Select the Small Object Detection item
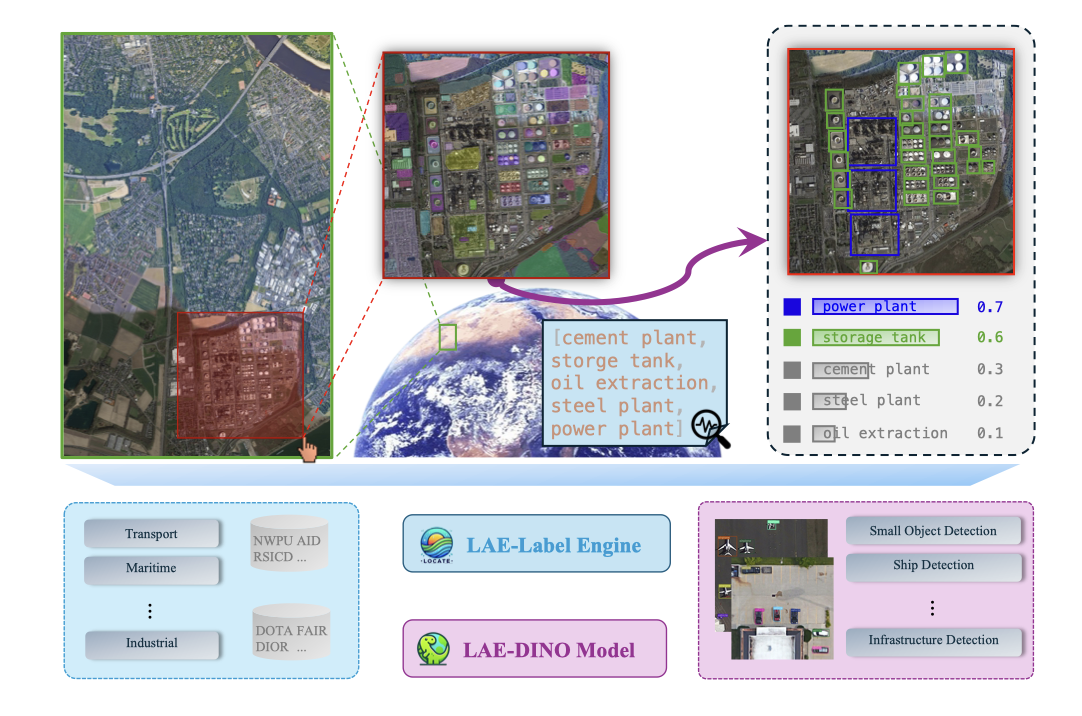 click(x=933, y=531)
